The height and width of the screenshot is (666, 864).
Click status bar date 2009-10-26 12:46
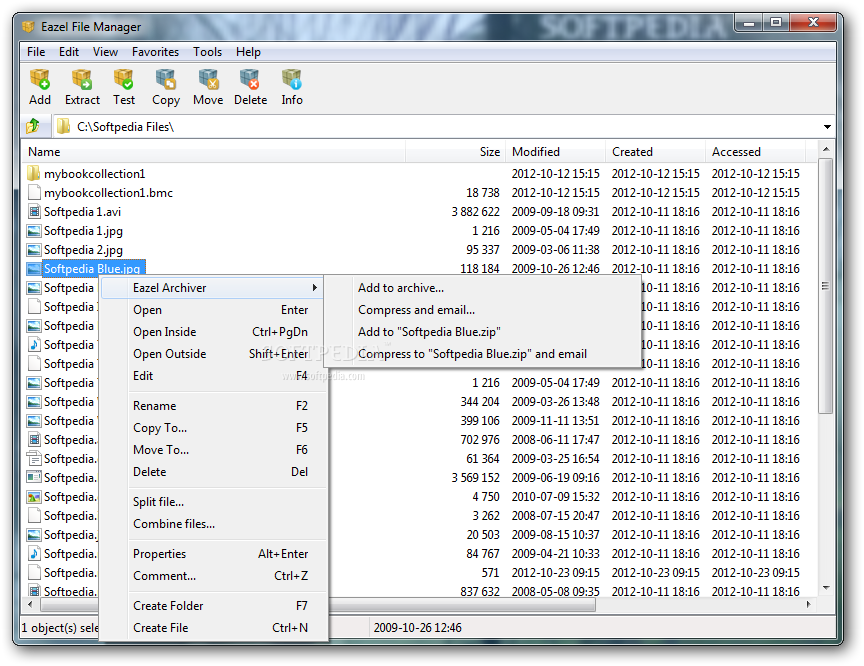click(x=418, y=627)
